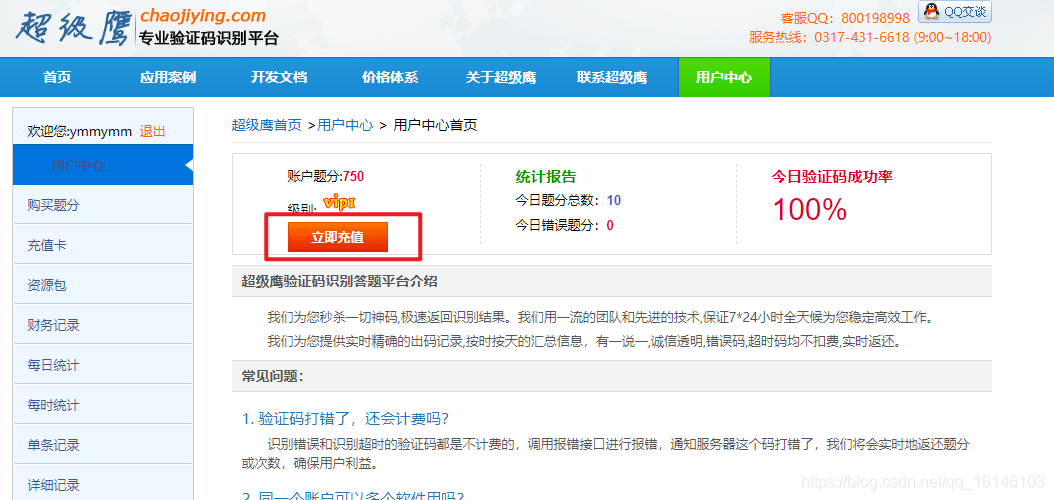The width and height of the screenshot is (1054, 500).
Task: Click the 服务热线 phone number text
Action: click(870, 37)
